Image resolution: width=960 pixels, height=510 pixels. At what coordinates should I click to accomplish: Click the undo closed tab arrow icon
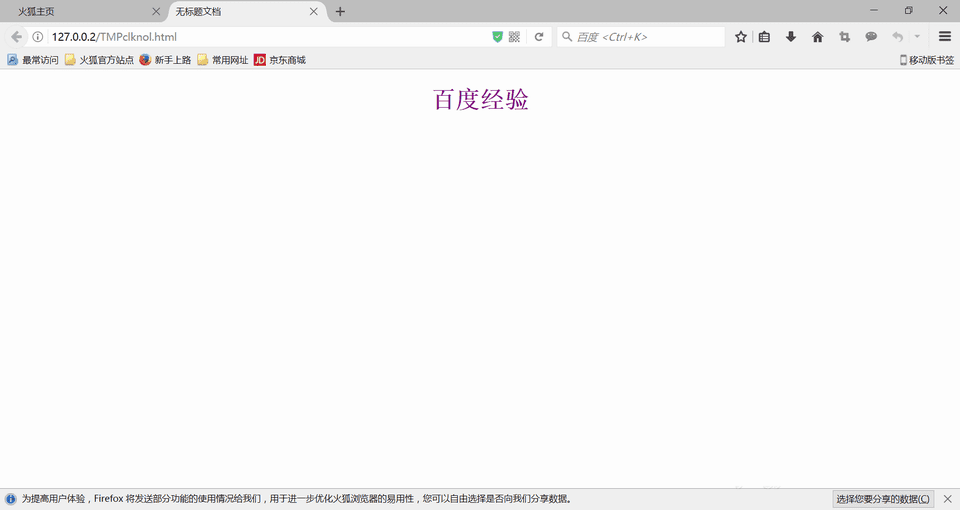(x=898, y=37)
